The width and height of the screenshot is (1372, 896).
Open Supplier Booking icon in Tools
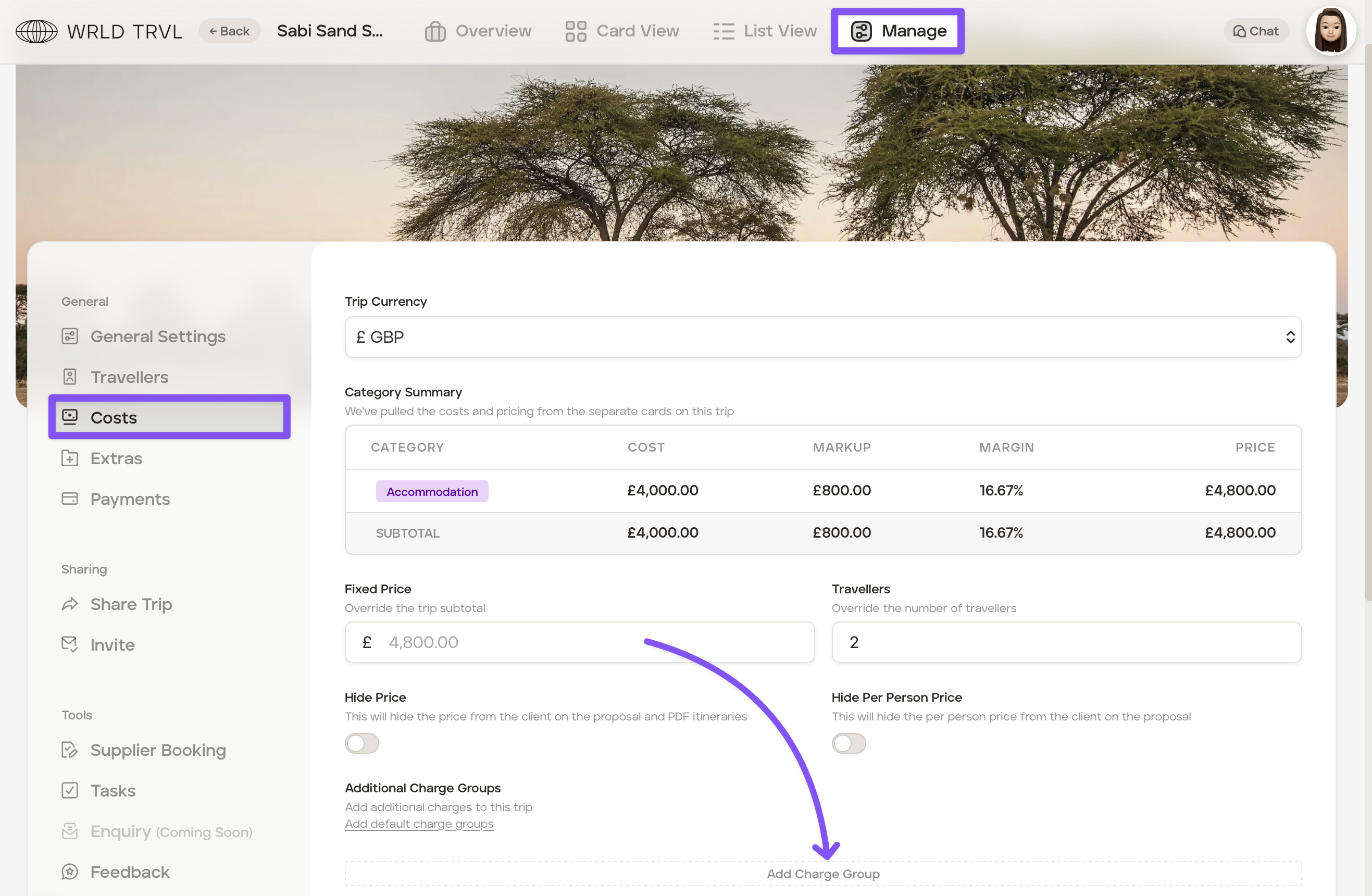click(70, 750)
